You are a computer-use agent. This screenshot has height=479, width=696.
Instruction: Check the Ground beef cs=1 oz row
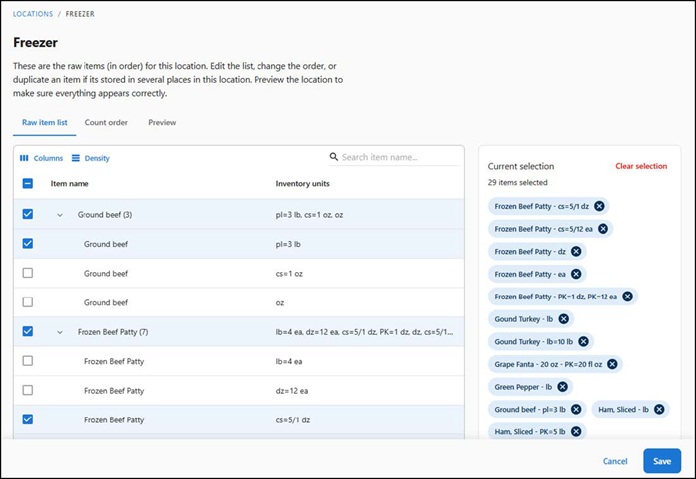click(x=28, y=273)
